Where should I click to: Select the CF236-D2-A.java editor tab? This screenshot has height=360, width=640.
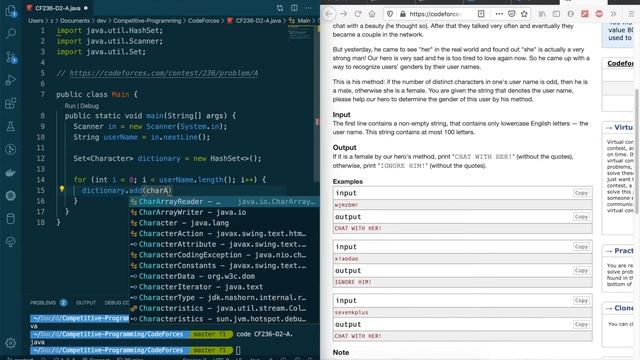tap(57, 8)
